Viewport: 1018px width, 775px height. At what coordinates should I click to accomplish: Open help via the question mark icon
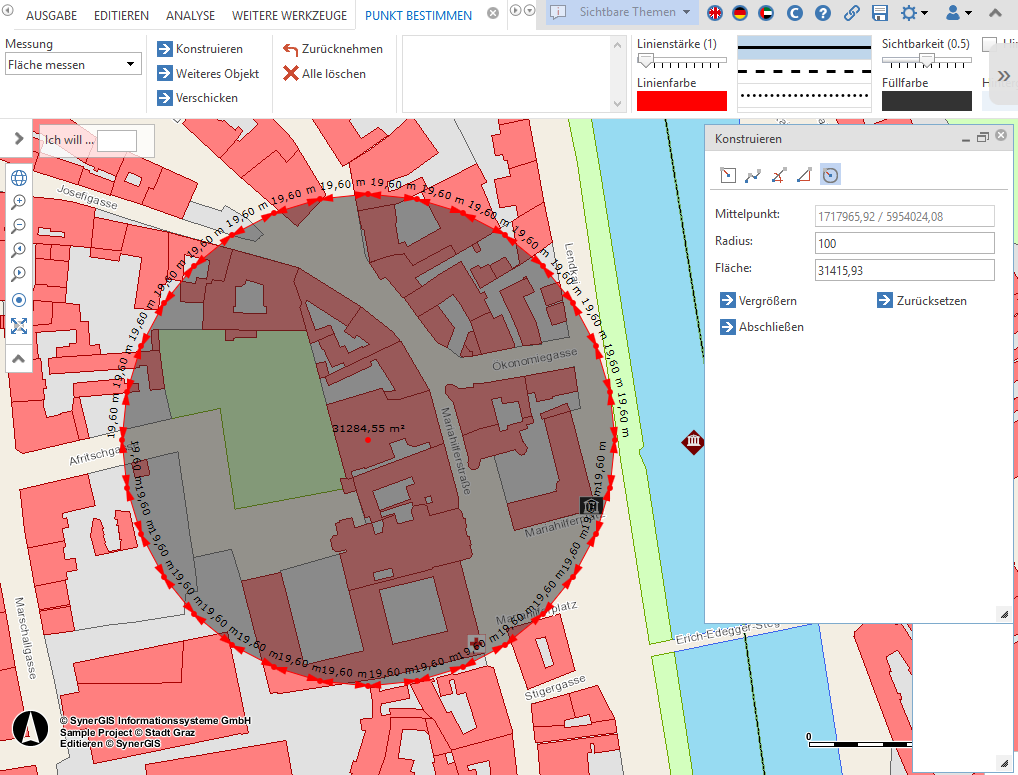point(823,12)
